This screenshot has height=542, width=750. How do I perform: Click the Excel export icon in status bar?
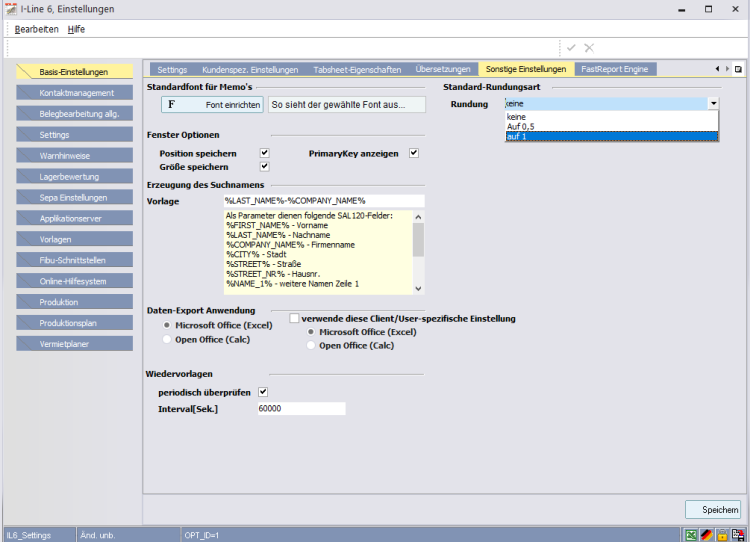coord(691,535)
